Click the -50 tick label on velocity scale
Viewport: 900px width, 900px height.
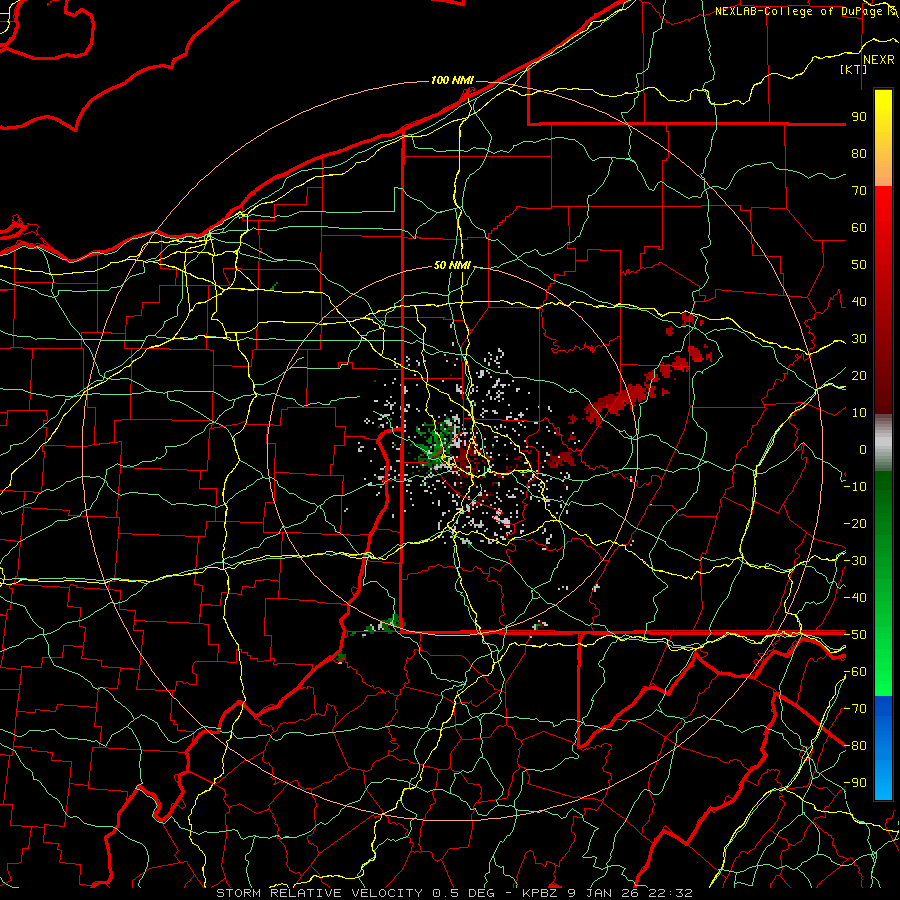[855, 635]
